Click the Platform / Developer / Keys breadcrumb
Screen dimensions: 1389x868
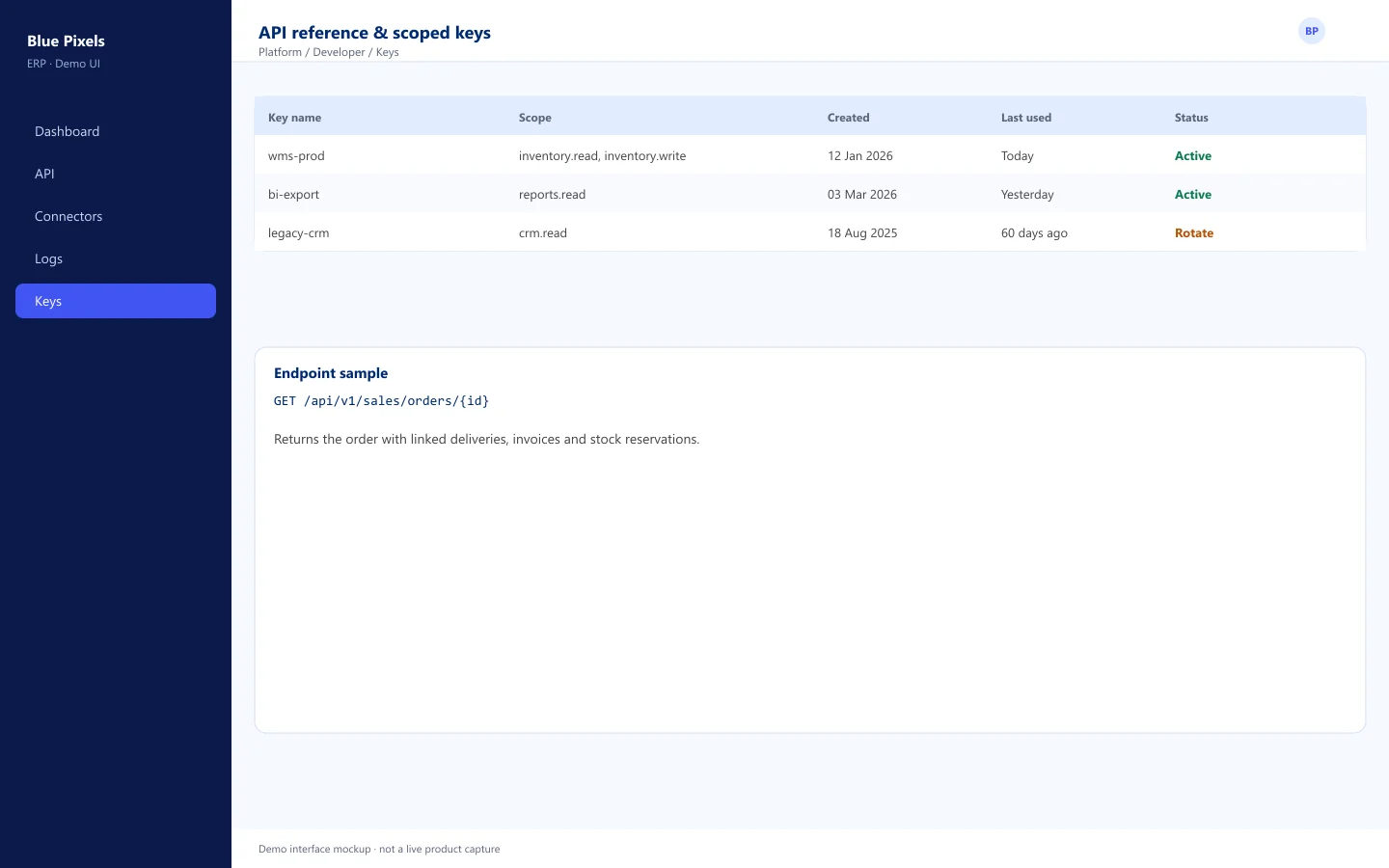[x=329, y=52]
